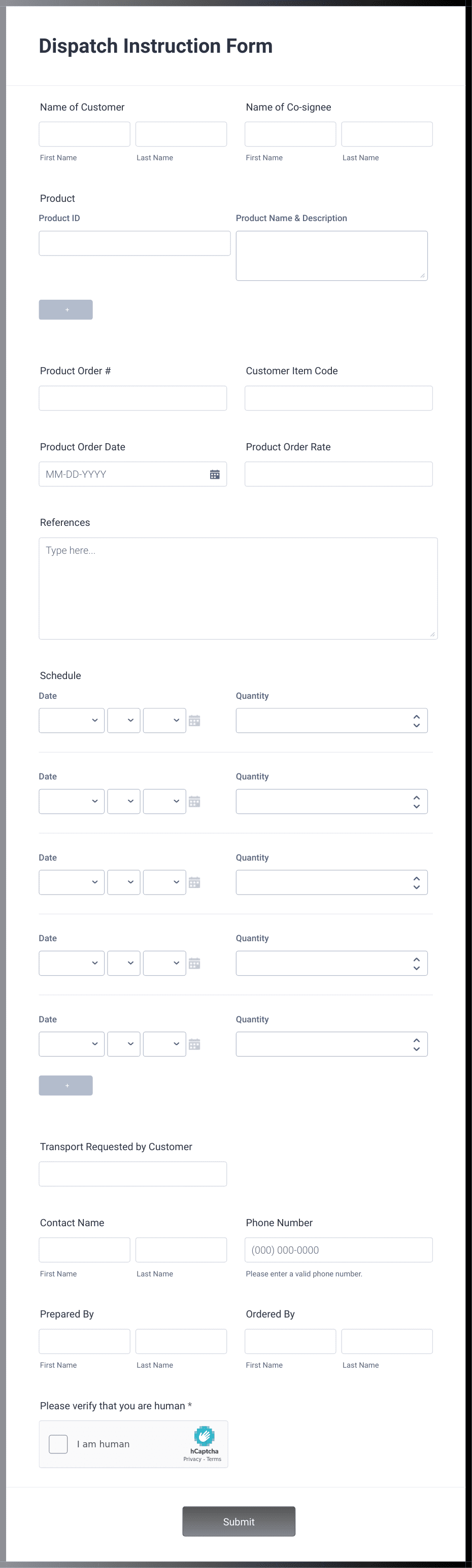Open the hCaptcha Terms link

(214, 1459)
